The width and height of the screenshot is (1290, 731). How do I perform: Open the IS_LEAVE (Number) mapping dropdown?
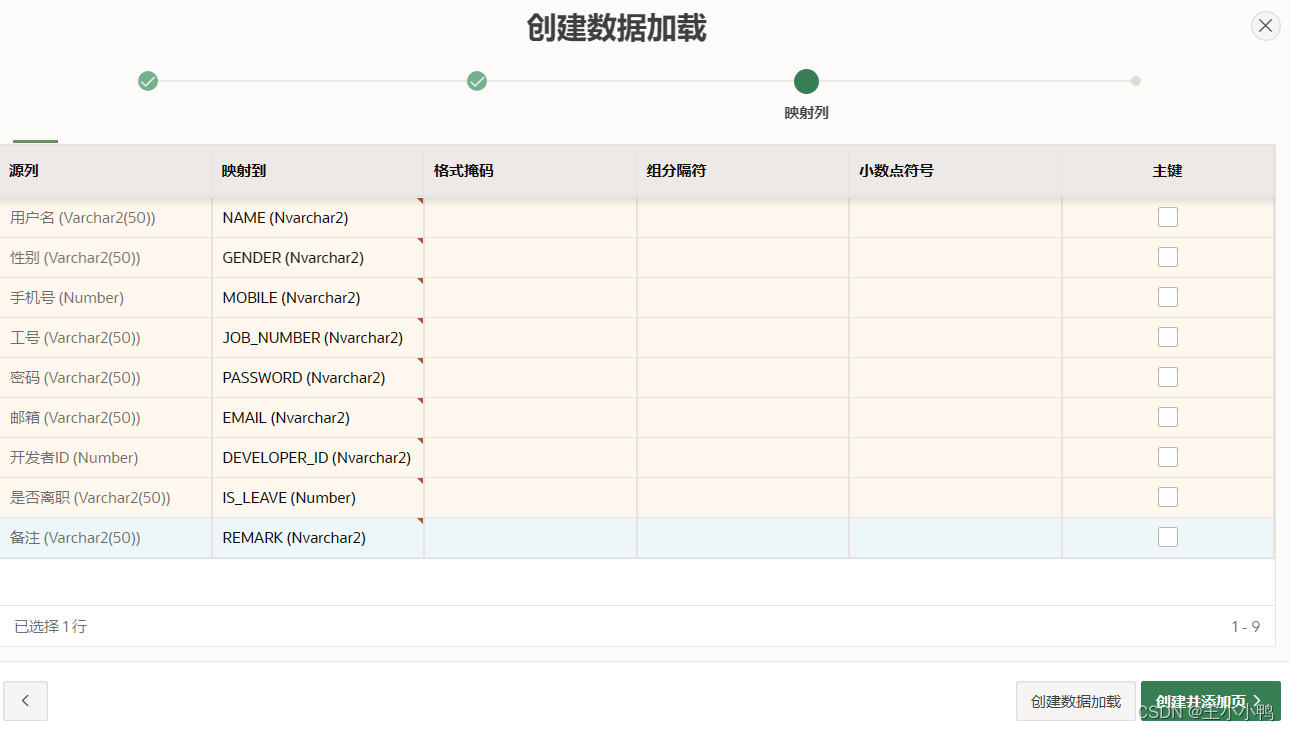click(x=318, y=497)
